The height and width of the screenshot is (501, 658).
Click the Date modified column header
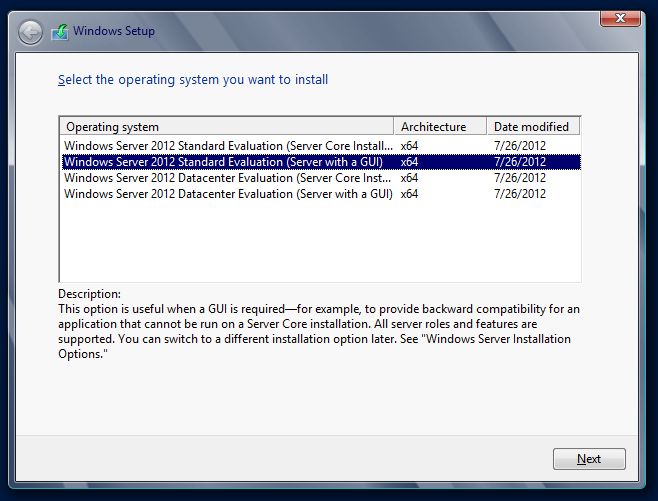[532, 127]
